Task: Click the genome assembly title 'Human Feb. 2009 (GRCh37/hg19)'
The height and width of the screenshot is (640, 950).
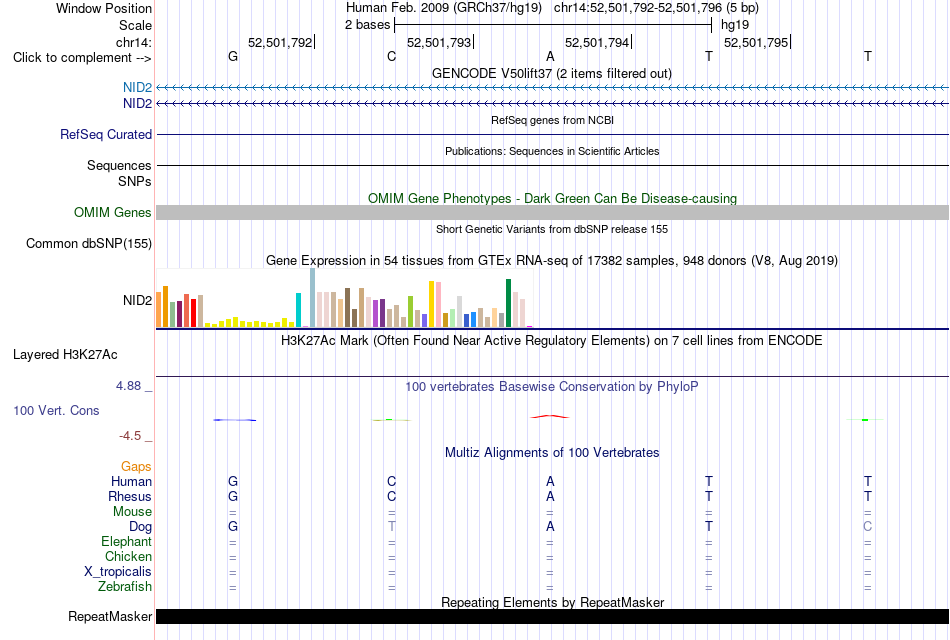Action: tap(443, 8)
